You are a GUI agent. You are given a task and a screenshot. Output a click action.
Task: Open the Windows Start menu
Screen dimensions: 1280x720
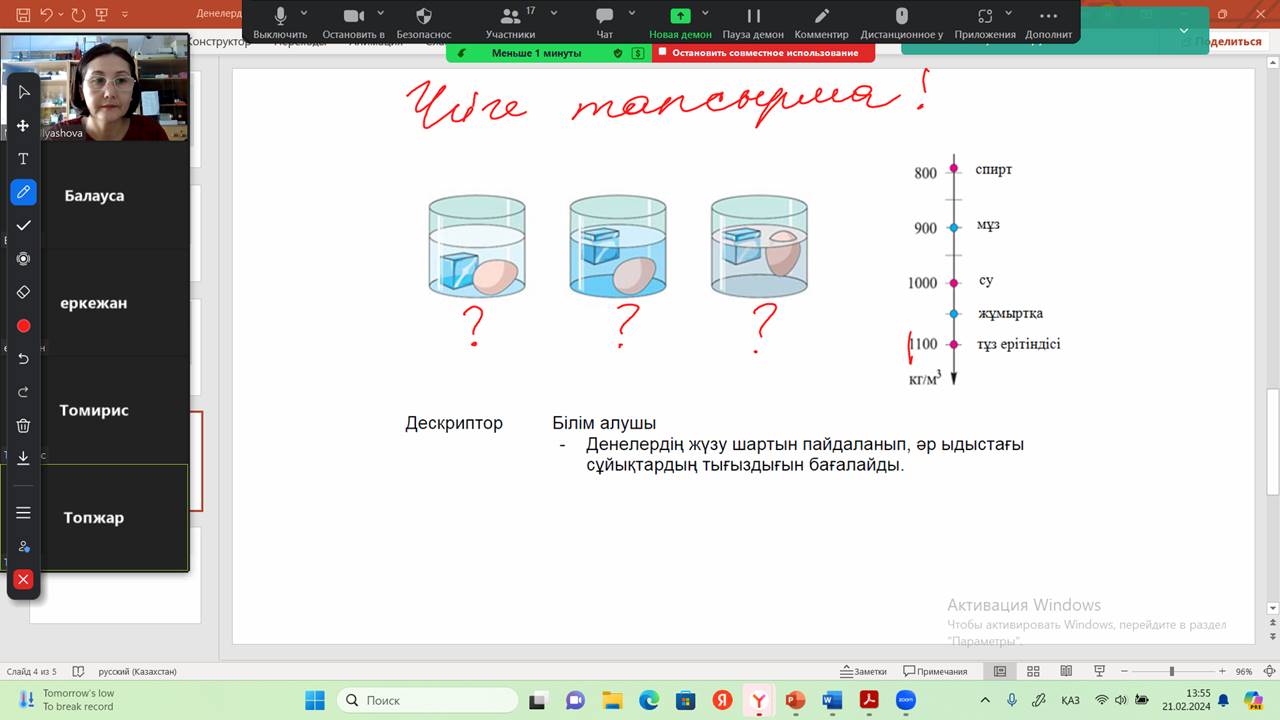click(315, 700)
